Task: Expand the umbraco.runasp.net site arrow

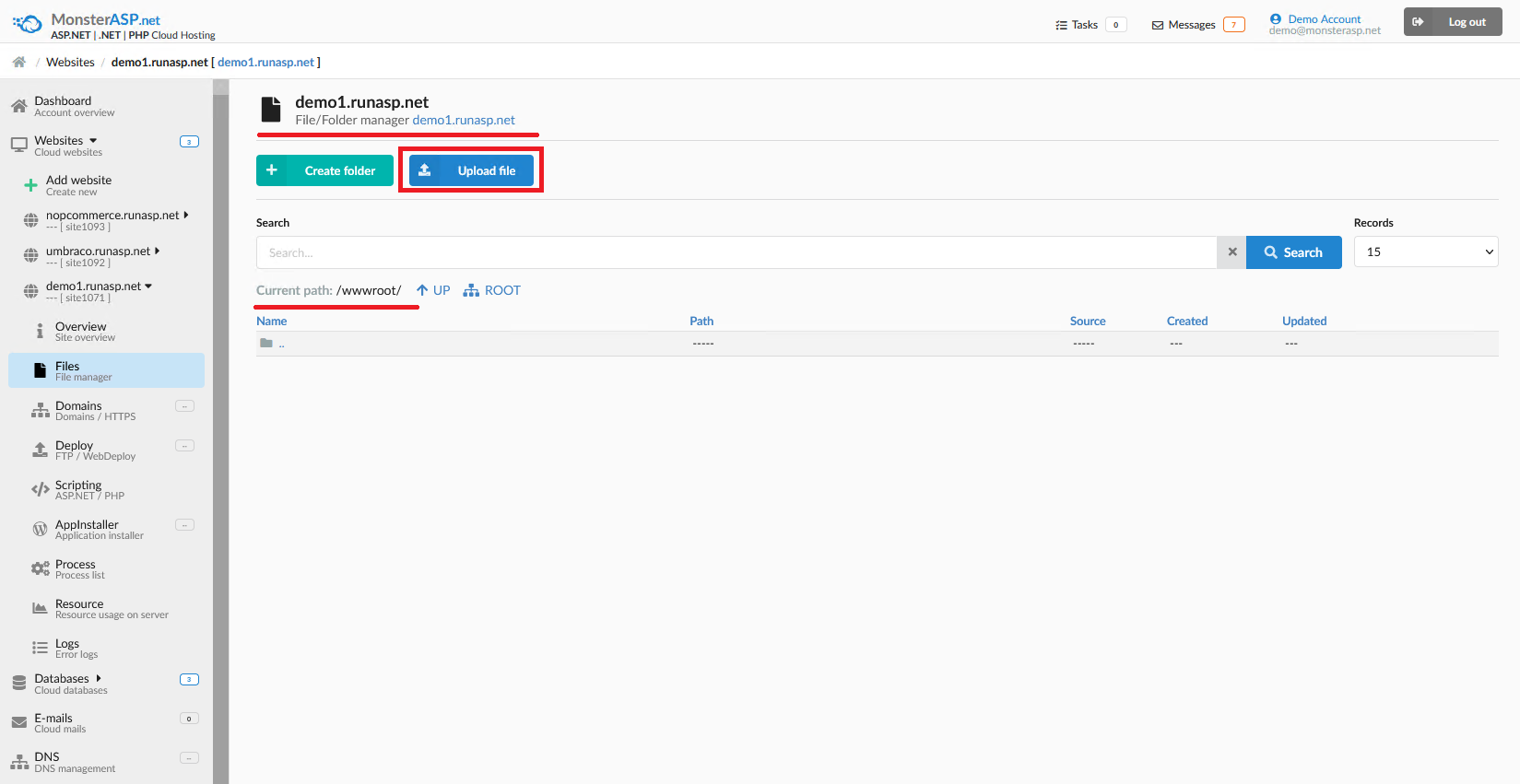Action: (158, 251)
